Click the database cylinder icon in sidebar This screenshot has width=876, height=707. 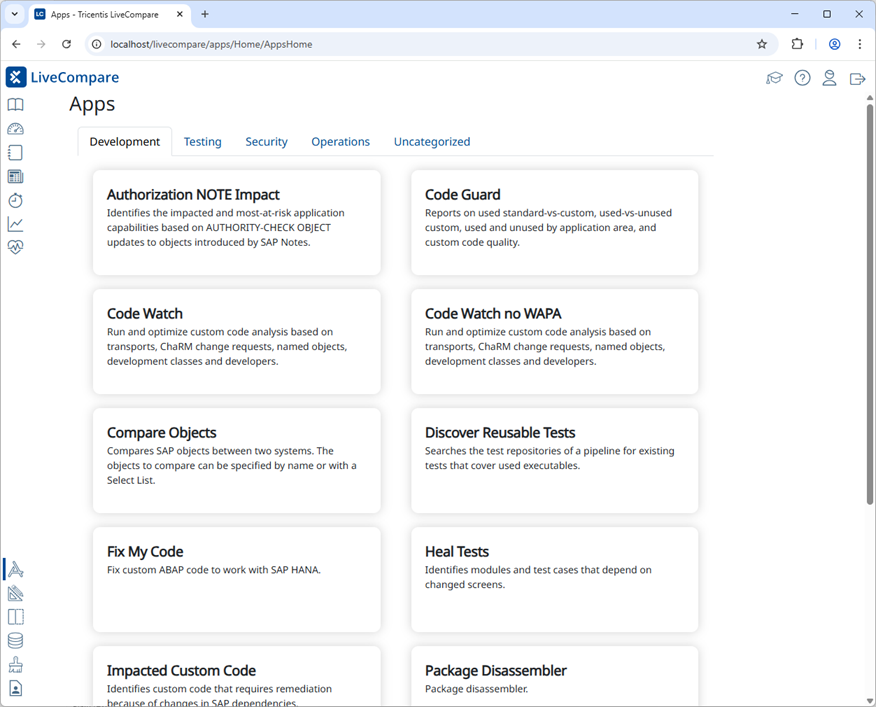[15, 641]
